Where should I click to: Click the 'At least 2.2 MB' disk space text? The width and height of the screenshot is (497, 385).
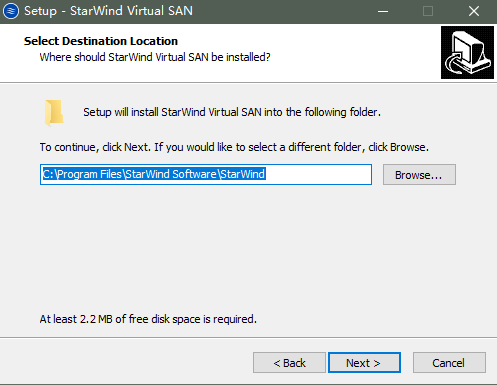pyautogui.click(x=148, y=319)
